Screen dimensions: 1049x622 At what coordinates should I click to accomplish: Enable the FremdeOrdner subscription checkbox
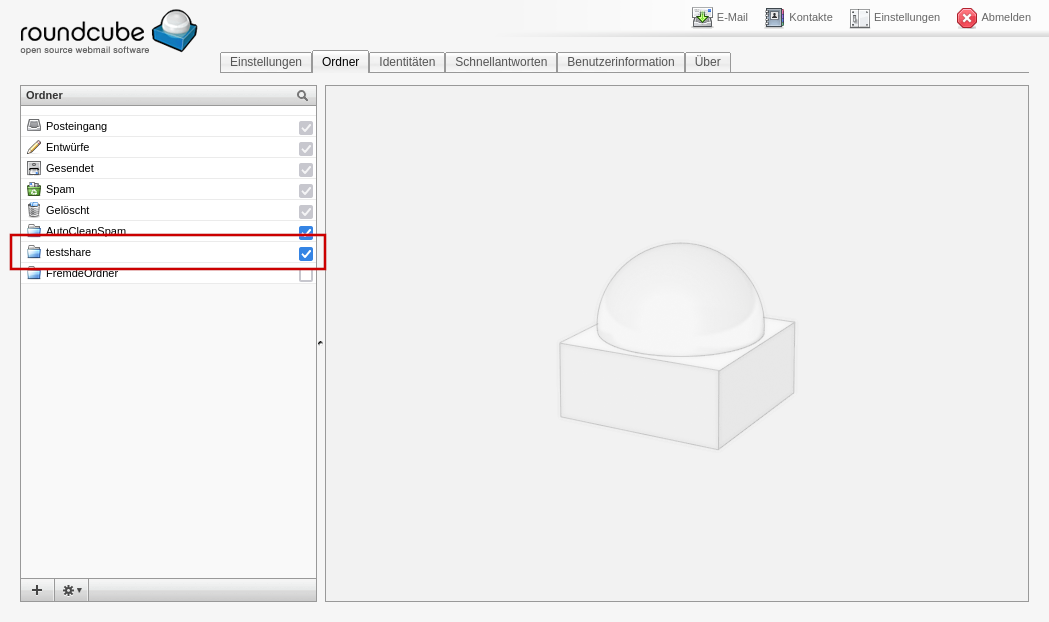(x=306, y=274)
